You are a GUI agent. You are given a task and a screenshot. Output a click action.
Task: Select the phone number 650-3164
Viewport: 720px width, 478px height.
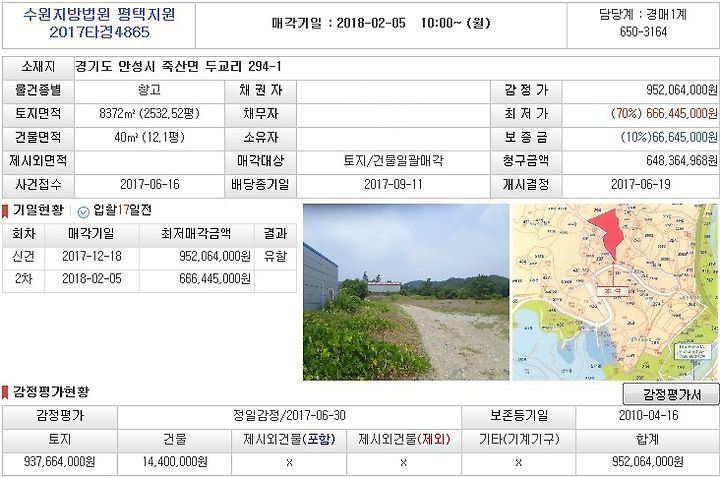(643, 32)
